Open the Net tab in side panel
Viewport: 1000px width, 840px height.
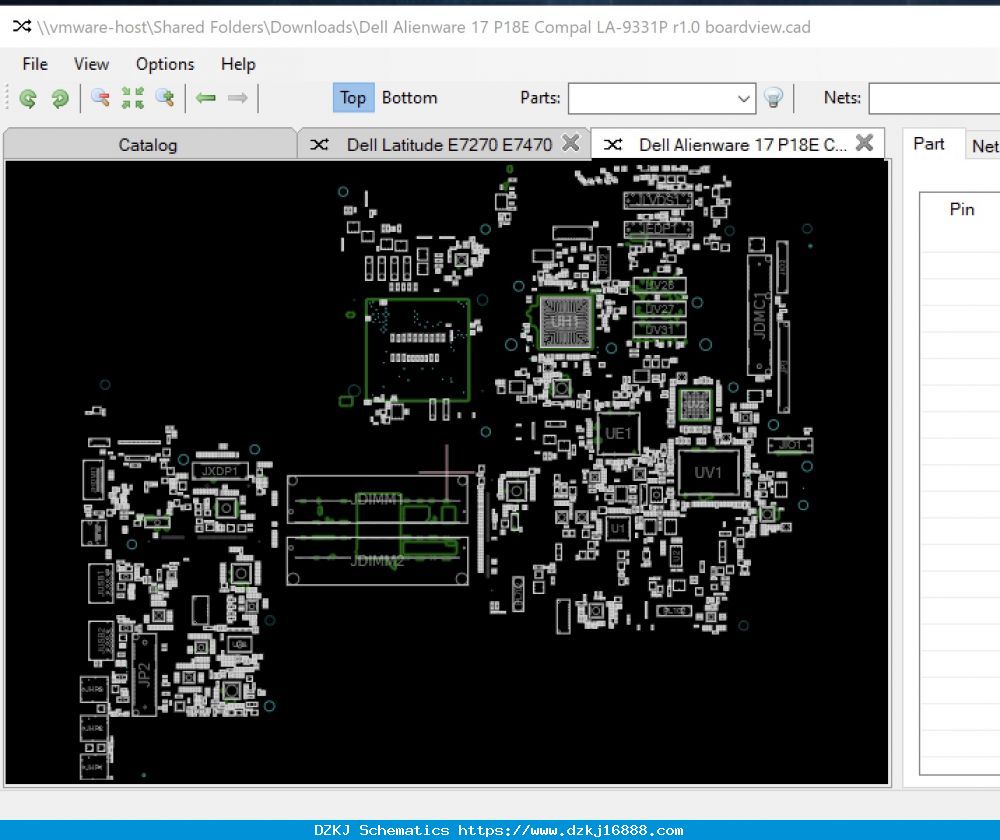pyautogui.click(x=985, y=146)
